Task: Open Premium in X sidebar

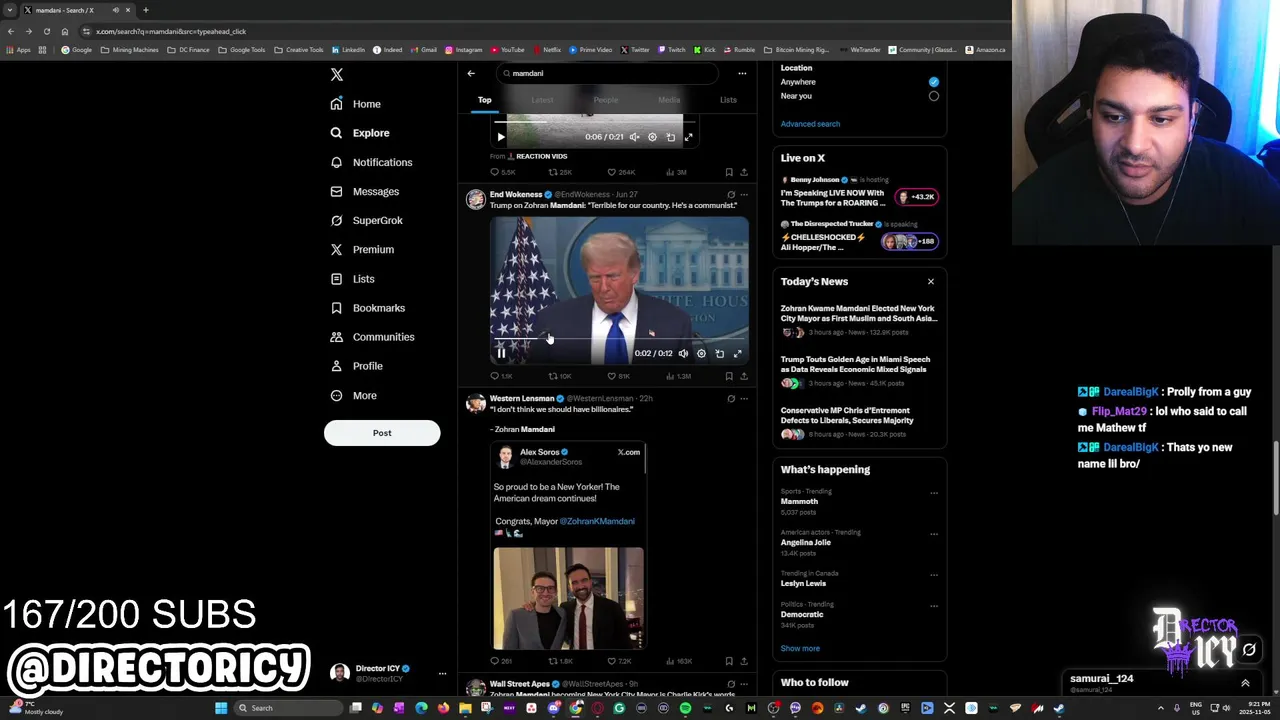Action: pos(362,249)
